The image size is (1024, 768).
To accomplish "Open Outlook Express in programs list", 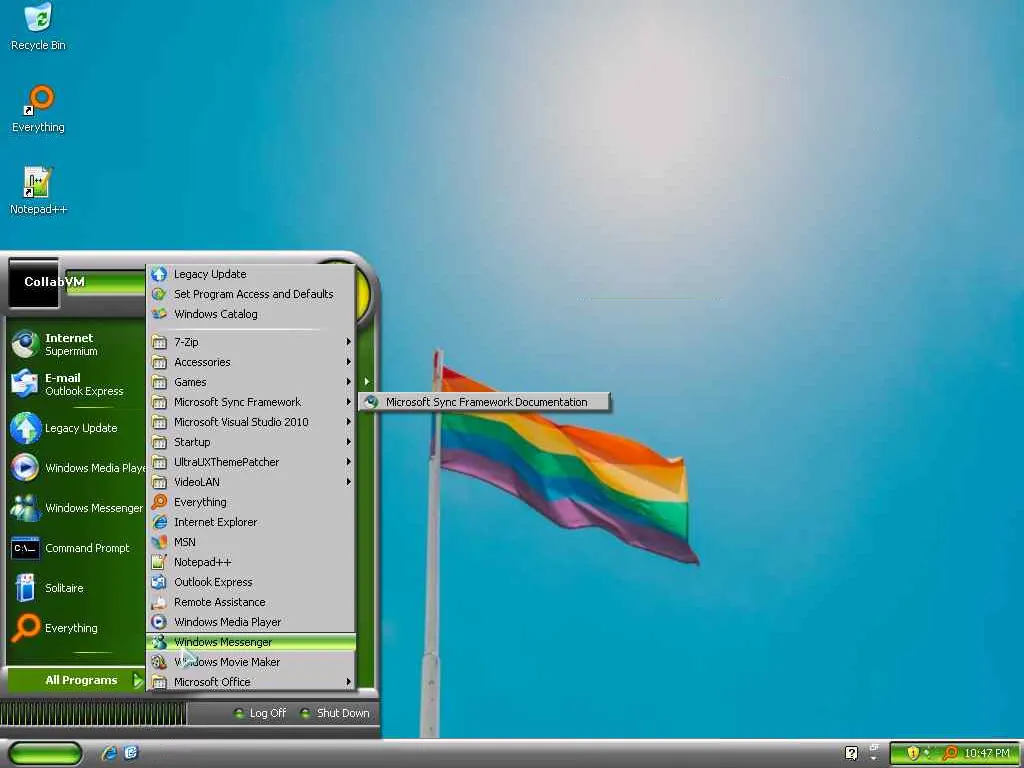I will click(251, 583).
